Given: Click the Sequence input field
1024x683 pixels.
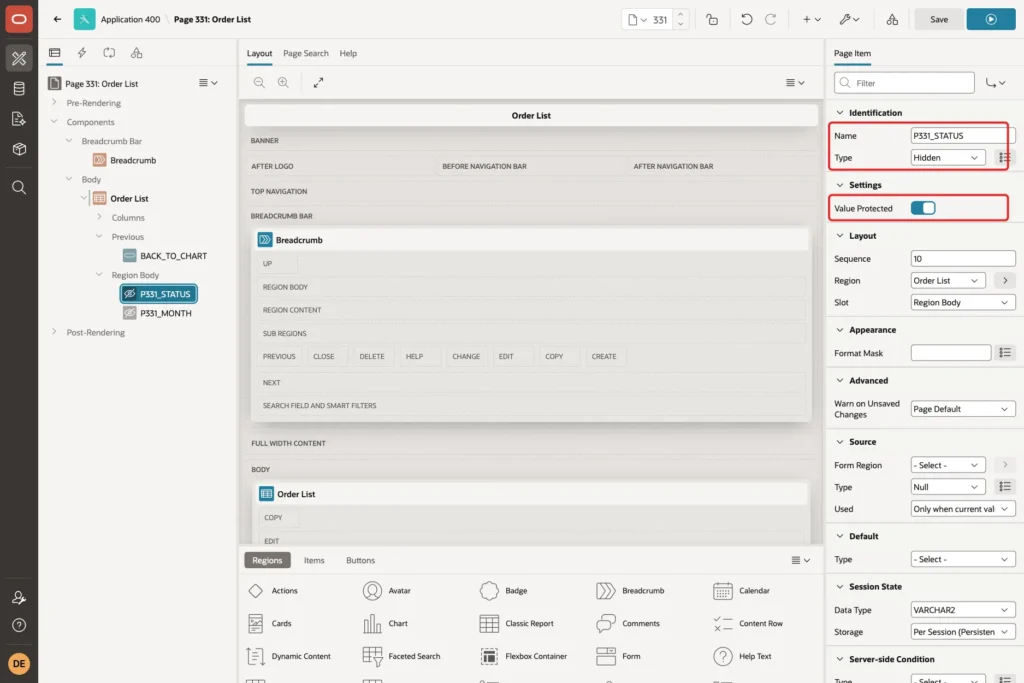Looking at the screenshot, I should [x=963, y=259].
